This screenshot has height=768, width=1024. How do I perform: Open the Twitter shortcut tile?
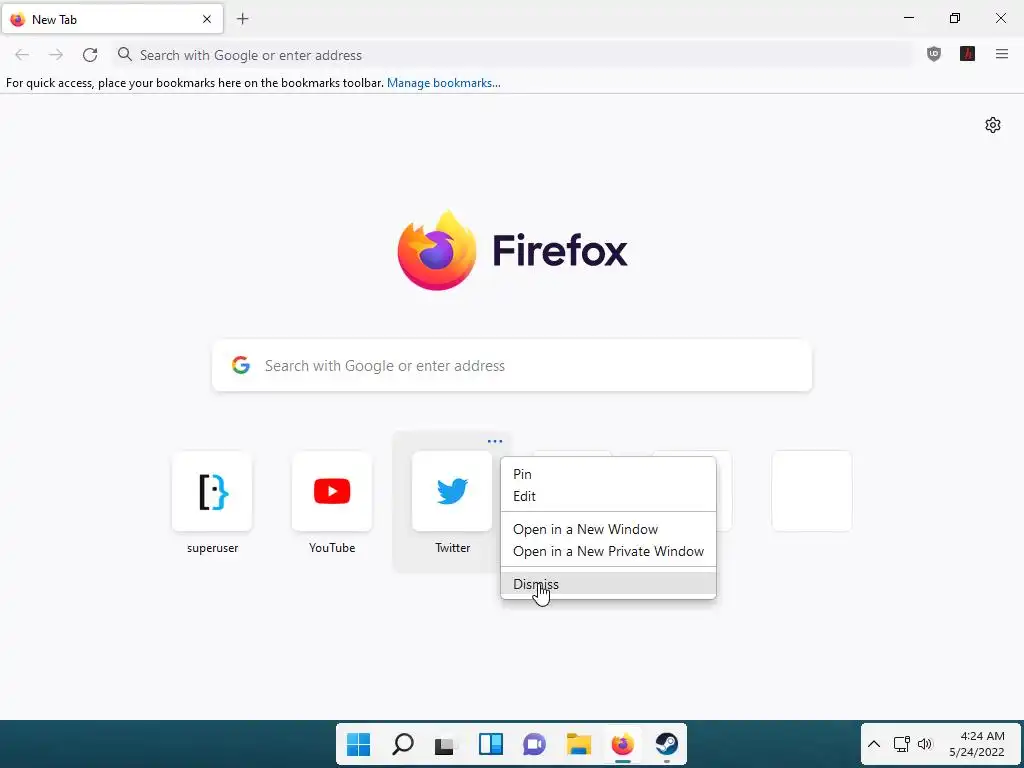point(452,491)
